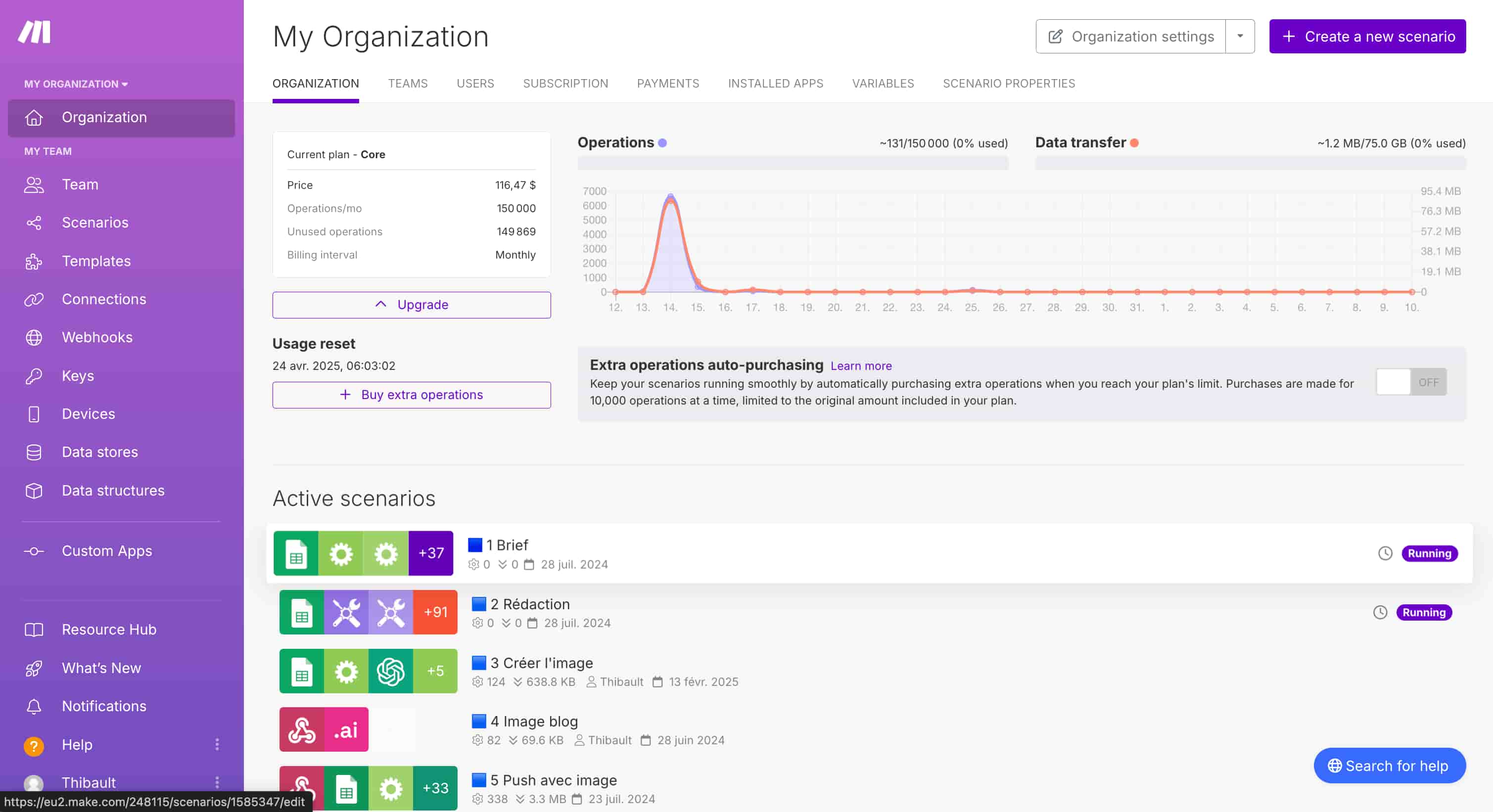Image resolution: width=1493 pixels, height=812 pixels.
Task: Click +5 modules badge on 3 Créer l'image
Action: (x=435, y=671)
